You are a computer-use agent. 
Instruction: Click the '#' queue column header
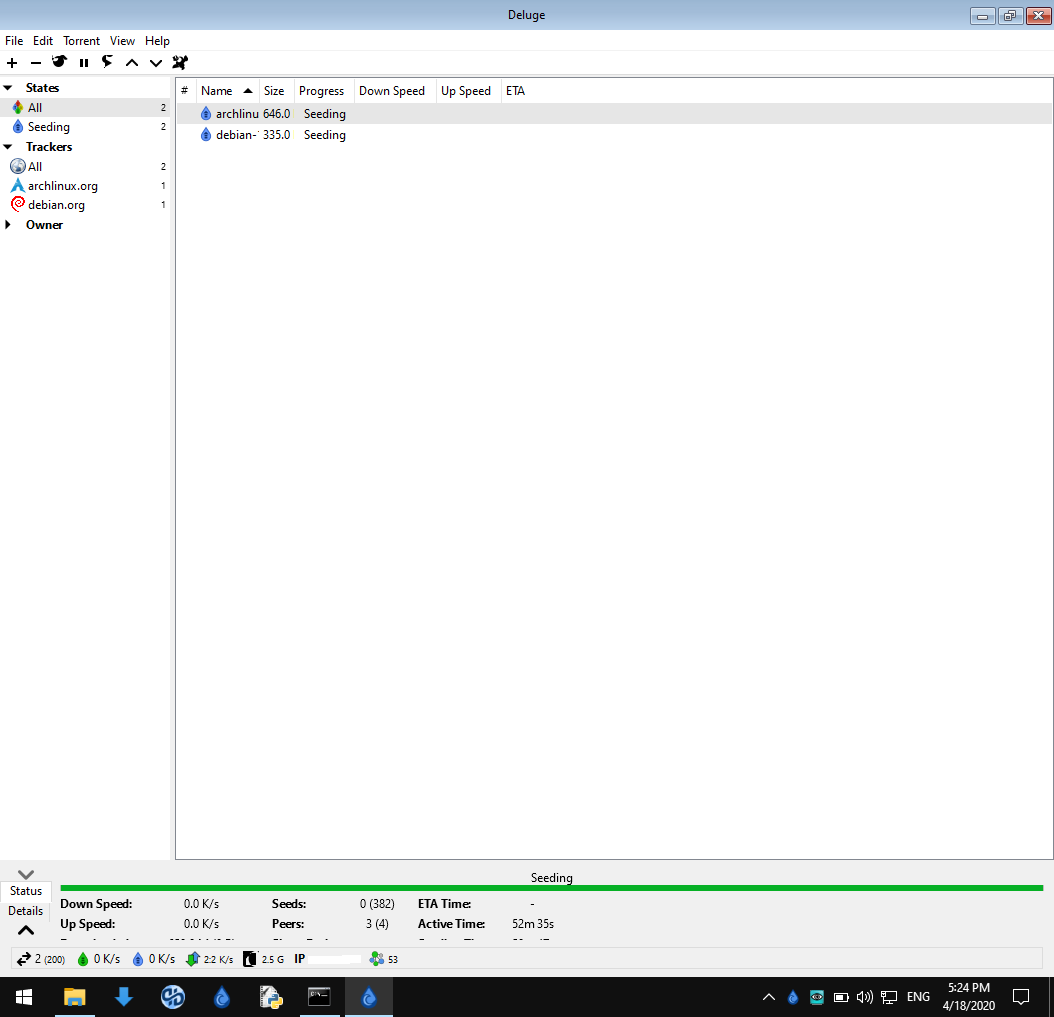[x=185, y=91]
